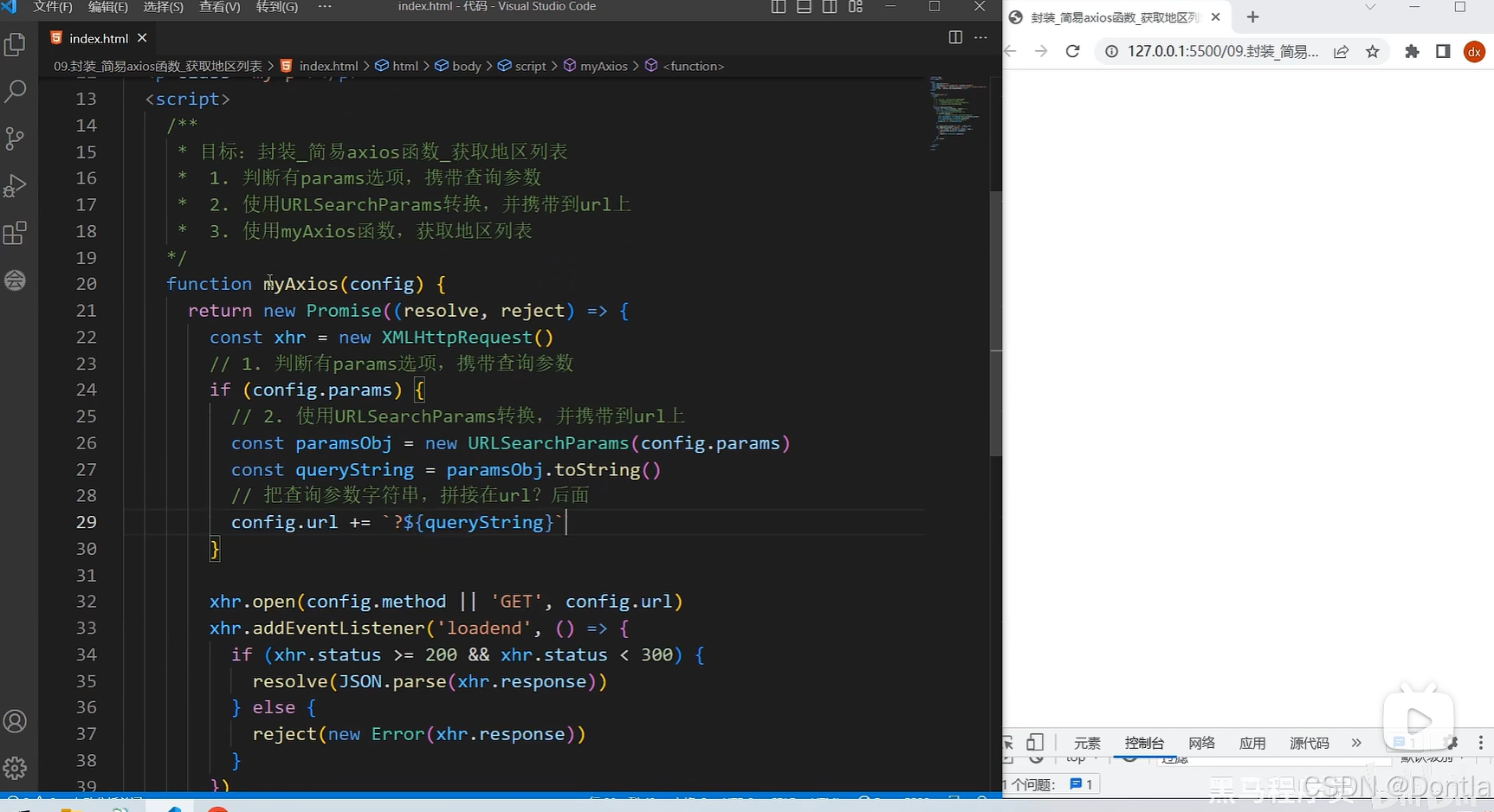Screen dimensions: 1494x812
Task: Select the browser tab 封装_简易axios函数
Action: 1115,17
